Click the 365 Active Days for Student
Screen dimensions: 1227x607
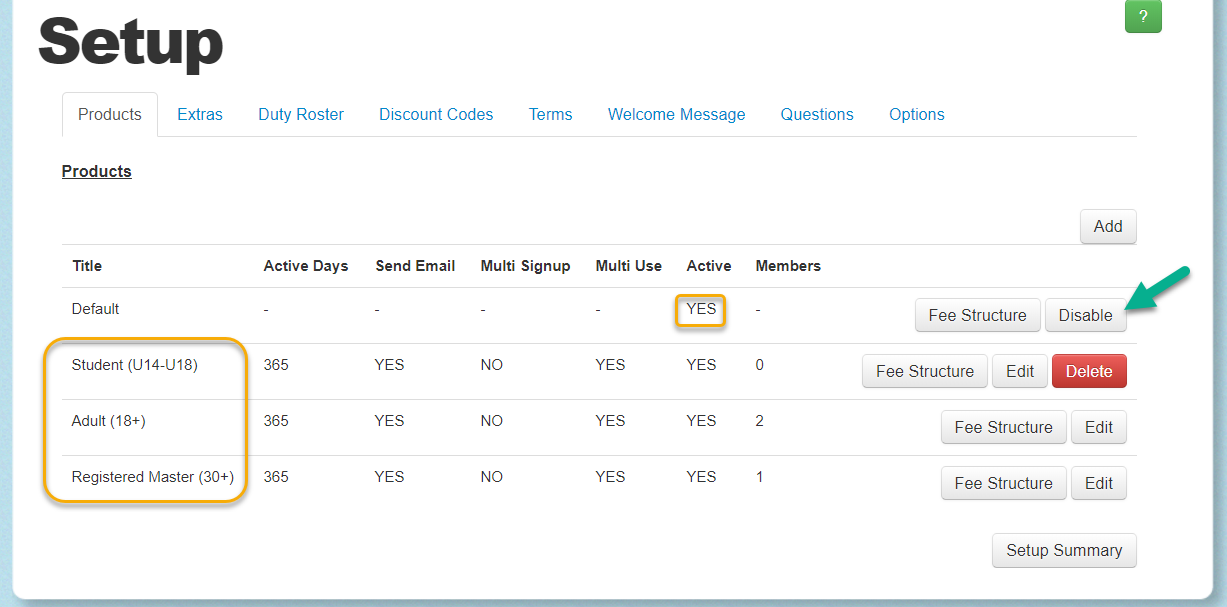click(276, 365)
